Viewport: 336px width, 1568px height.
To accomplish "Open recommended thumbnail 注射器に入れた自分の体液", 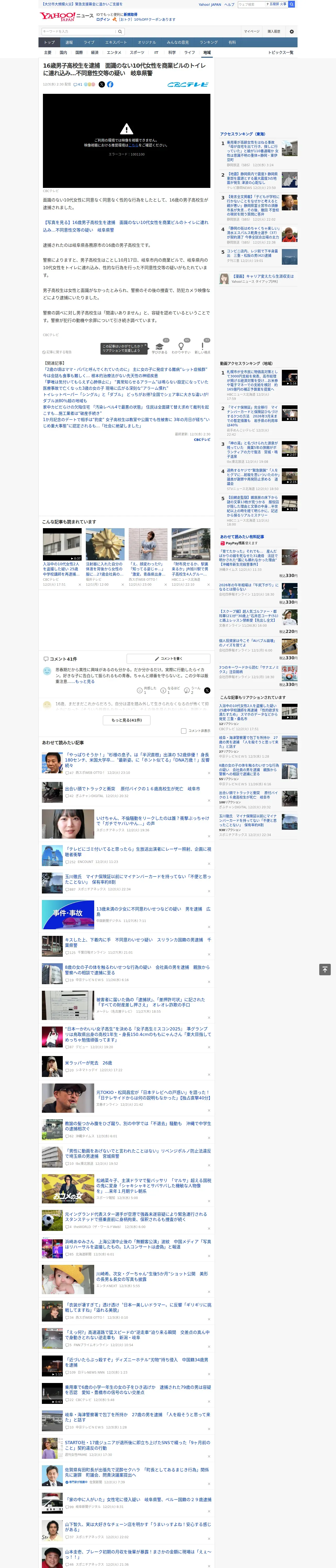I will pyautogui.click(x=105, y=544).
